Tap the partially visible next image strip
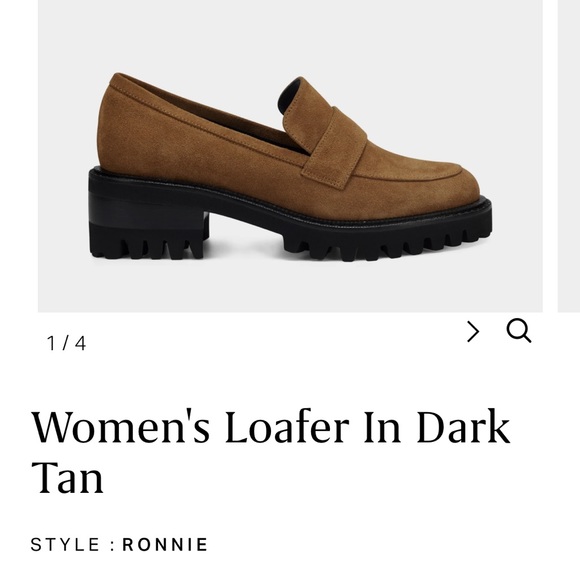The width and height of the screenshot is (580, 580). [569, 156]
